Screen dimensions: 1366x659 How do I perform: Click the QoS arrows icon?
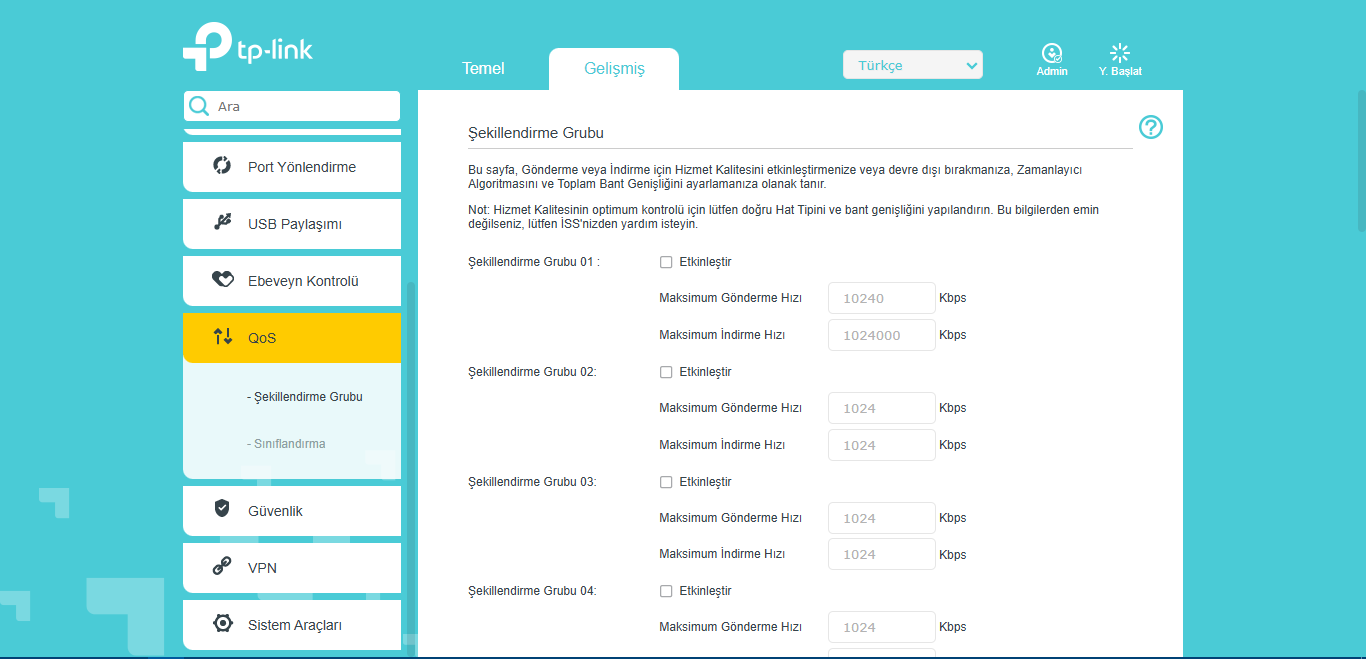223,337
